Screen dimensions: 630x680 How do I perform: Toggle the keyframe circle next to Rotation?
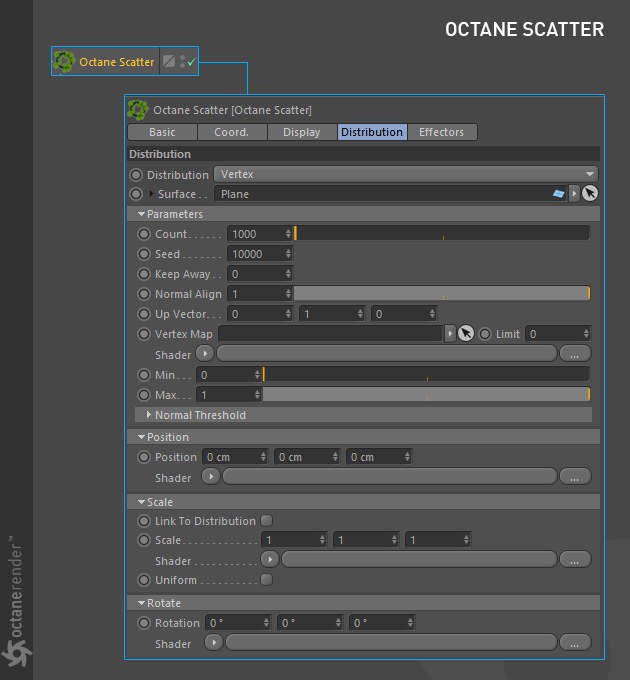[144, 623]
